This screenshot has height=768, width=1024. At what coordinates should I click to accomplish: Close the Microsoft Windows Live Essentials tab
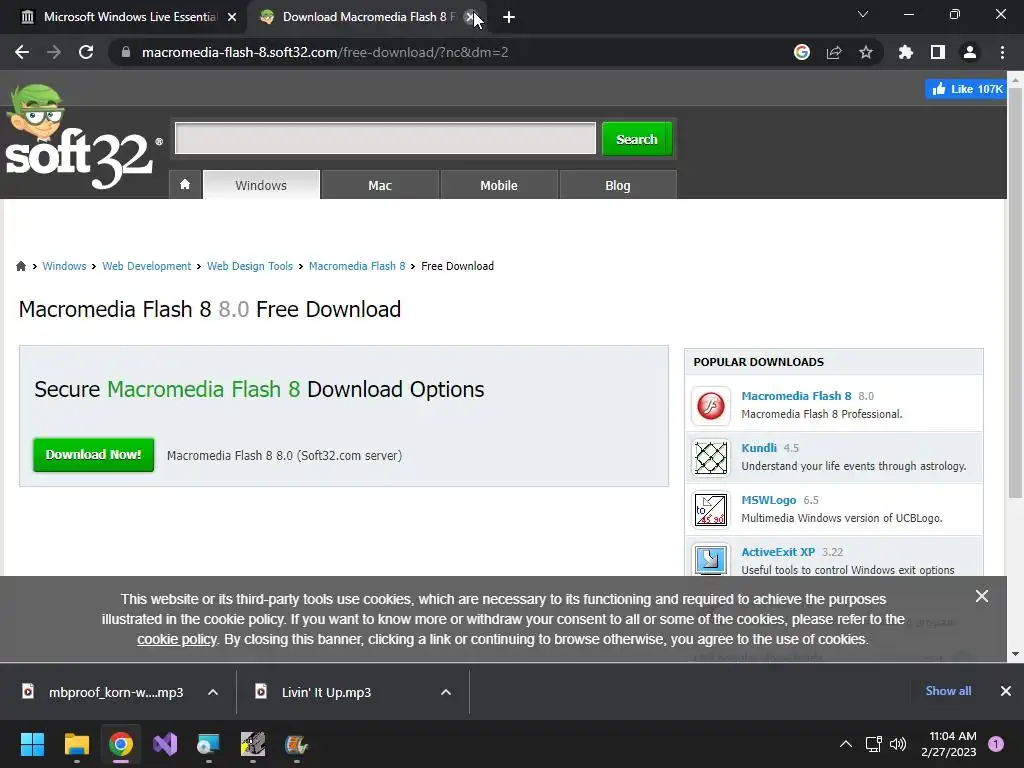(x=232, y=18)
